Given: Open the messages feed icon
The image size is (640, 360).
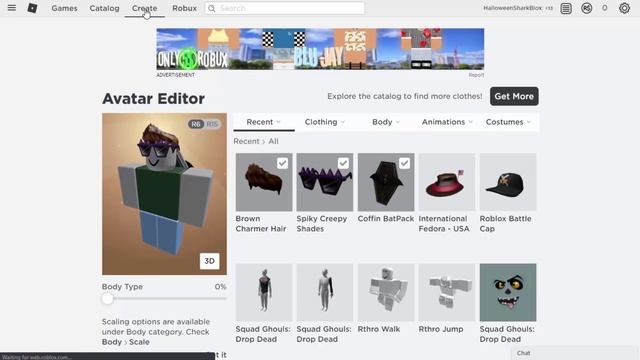Looking at the screenshot, I should 566,8.
